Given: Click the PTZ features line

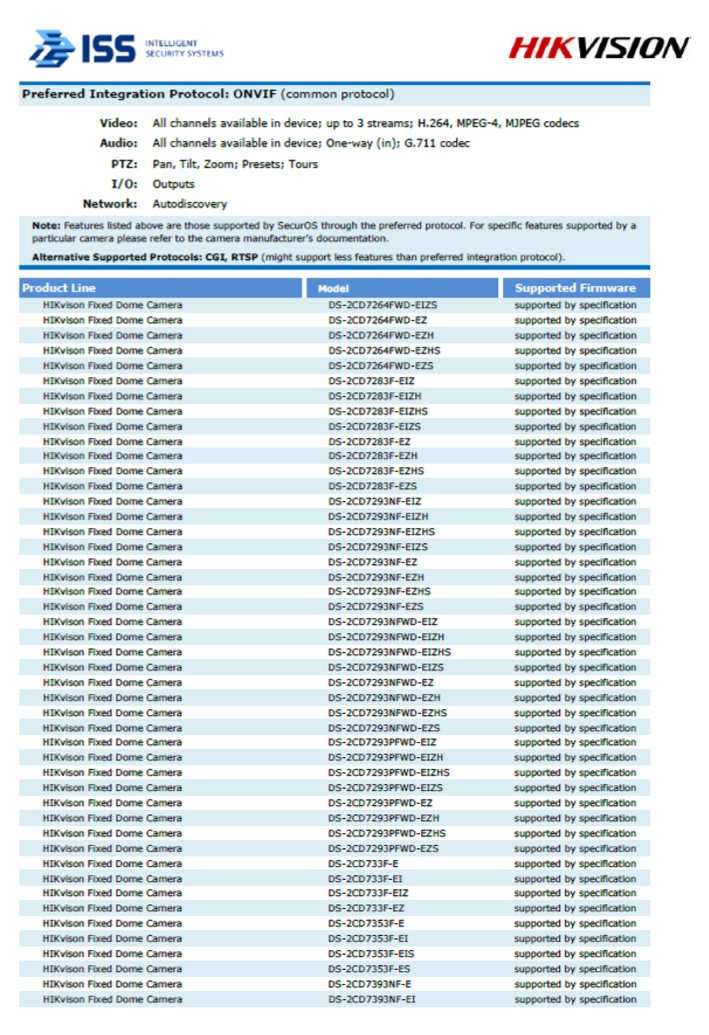Looking at the screenshot, I should (235, 164).
